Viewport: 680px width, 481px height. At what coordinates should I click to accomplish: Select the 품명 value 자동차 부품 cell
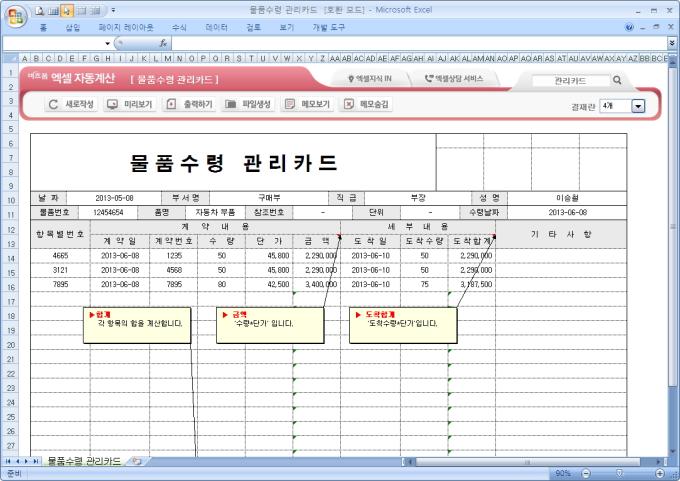215,213
